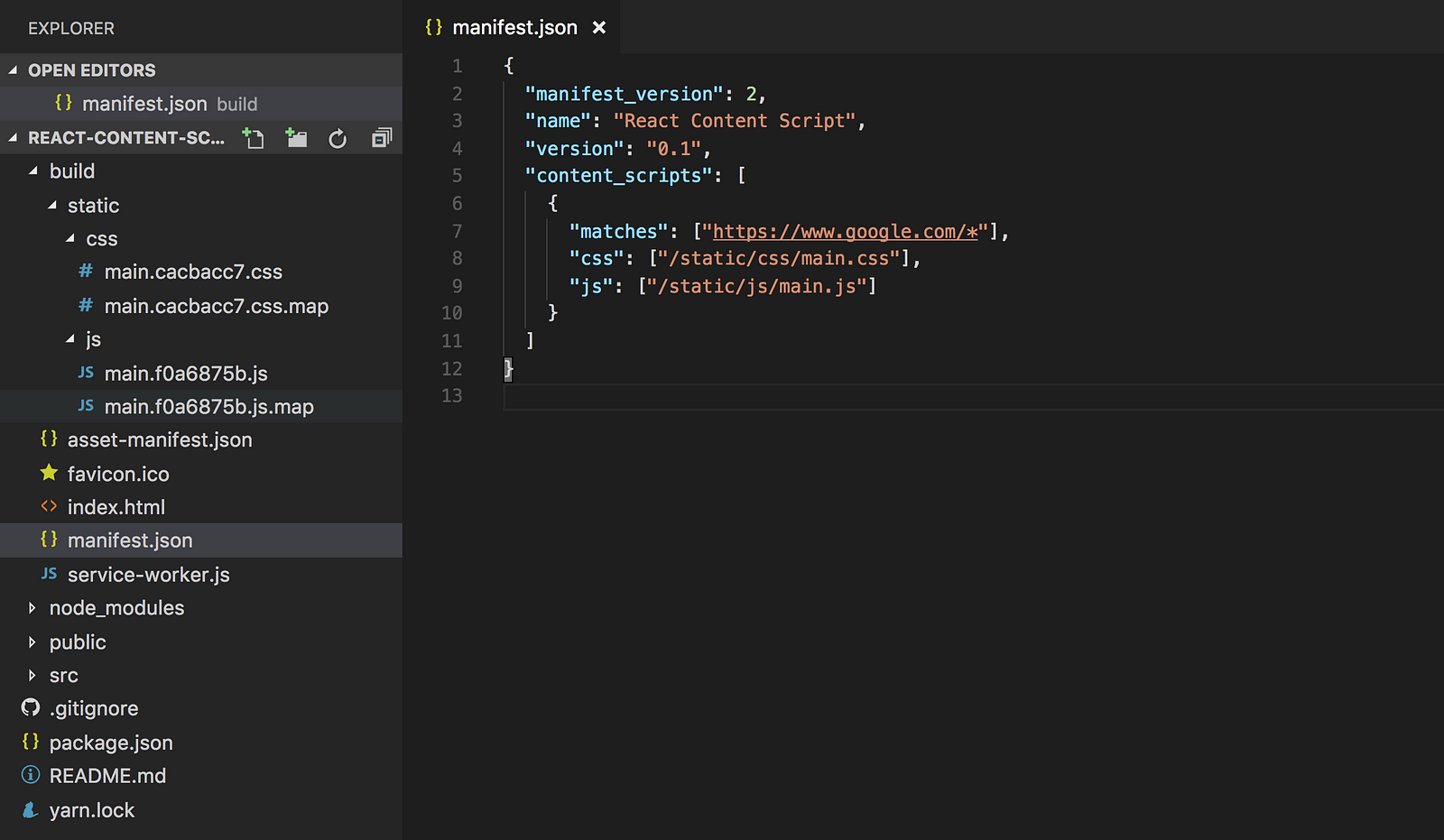Click the New Folder icon in explorer header

[x=296, y=138]
